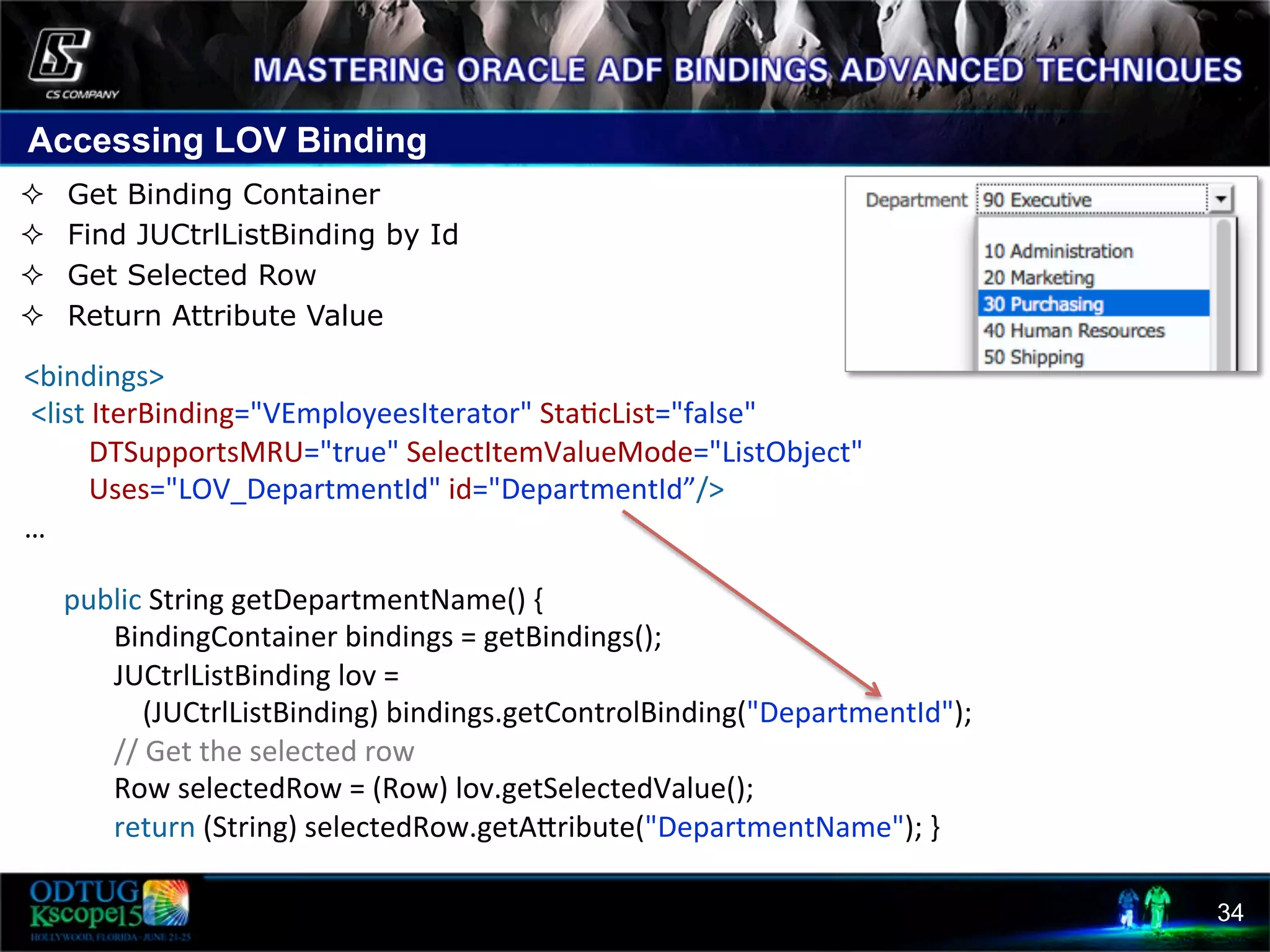1270x952 pixels.
Task: Click the slide number 34
Action: tap(1230, 912)
